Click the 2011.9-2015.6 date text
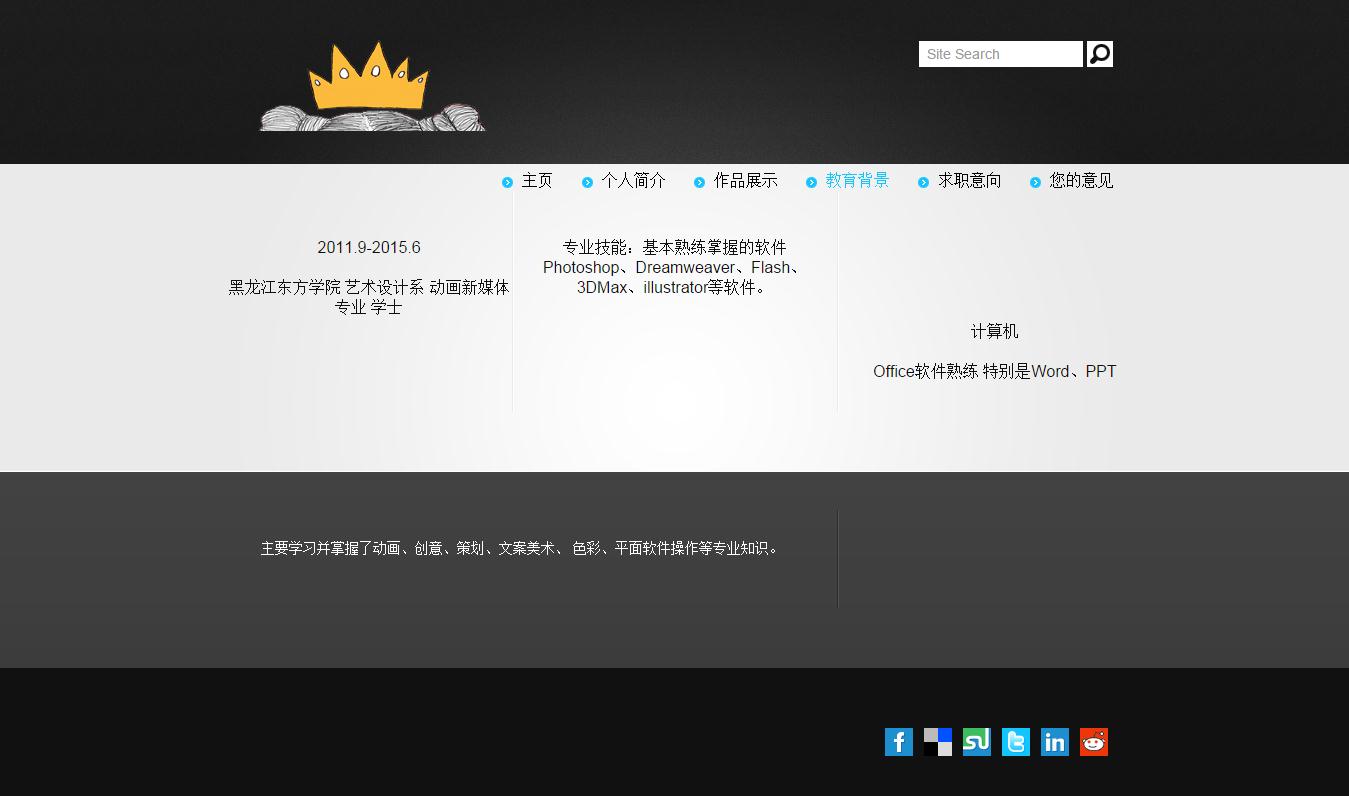Screen dimensions: 1349x796 pyautogui.click(x=369, y=248)
